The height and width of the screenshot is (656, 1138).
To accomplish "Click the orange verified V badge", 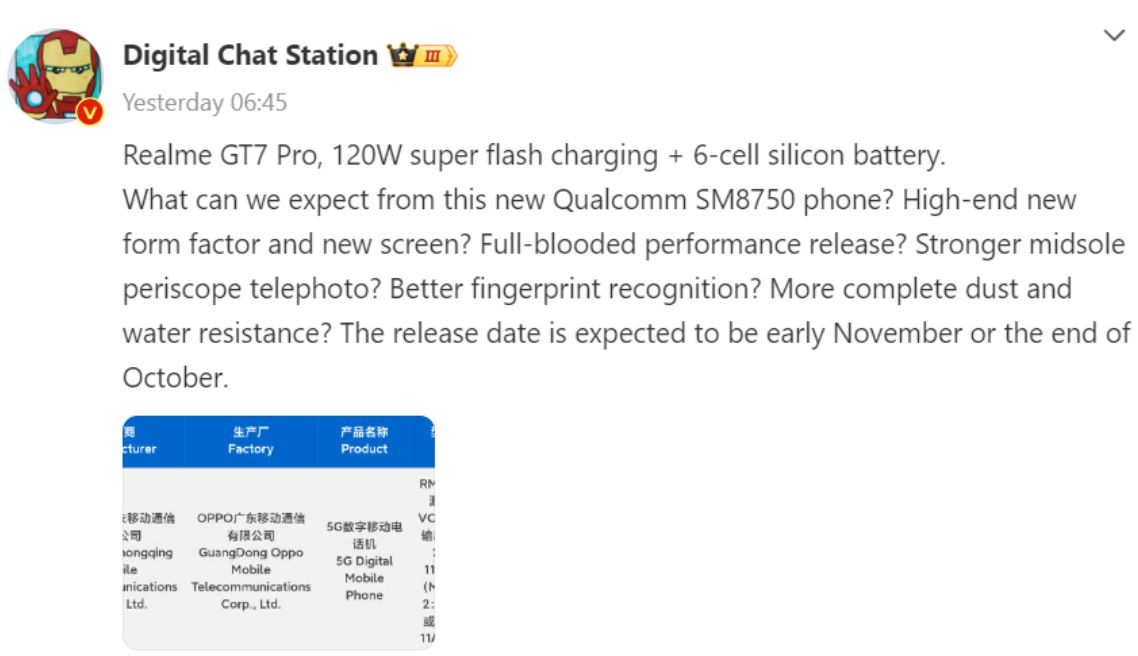I will [x=90, y=111].
